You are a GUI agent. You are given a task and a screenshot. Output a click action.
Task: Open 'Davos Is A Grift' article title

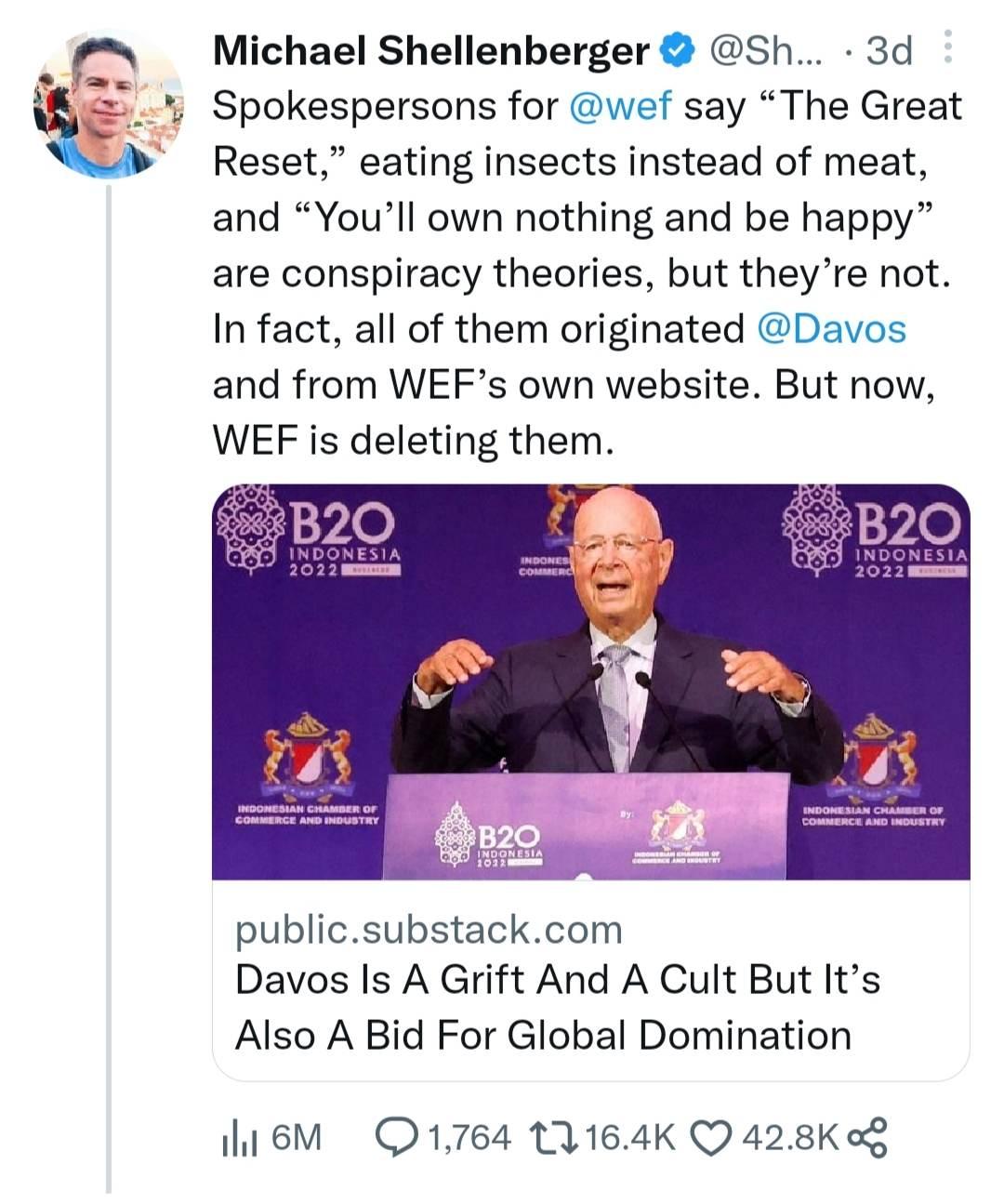pyautogui.click(x=558, y=1007)
